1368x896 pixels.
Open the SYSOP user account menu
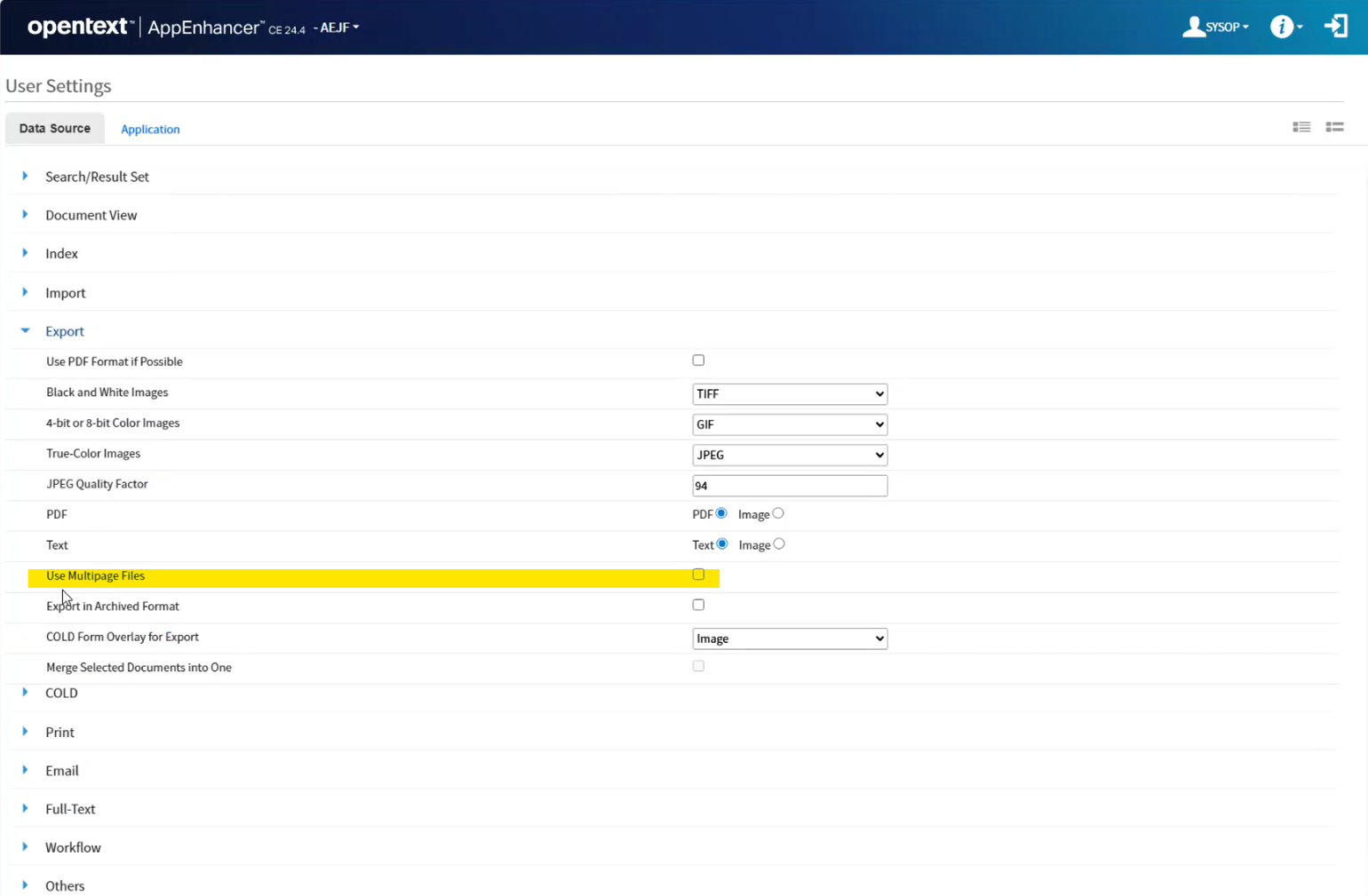[x=1214, y=27]
